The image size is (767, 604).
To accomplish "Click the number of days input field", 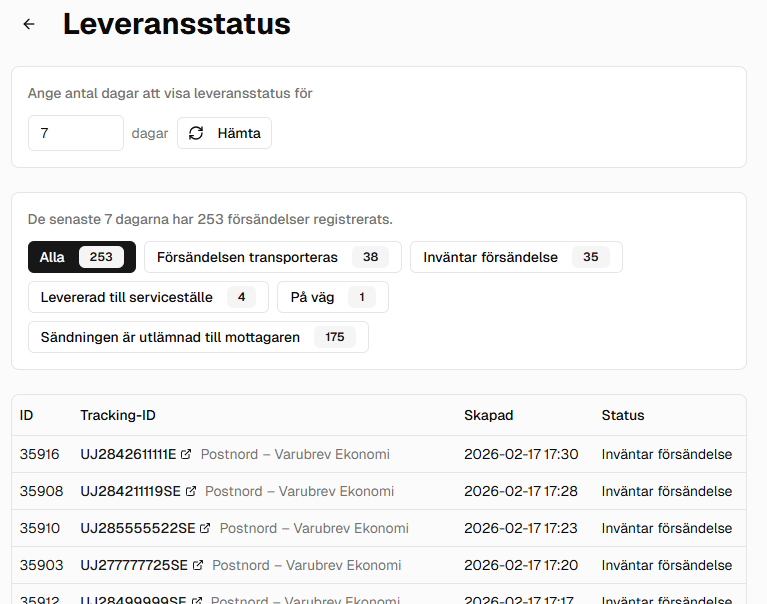I will pos(75,133).
